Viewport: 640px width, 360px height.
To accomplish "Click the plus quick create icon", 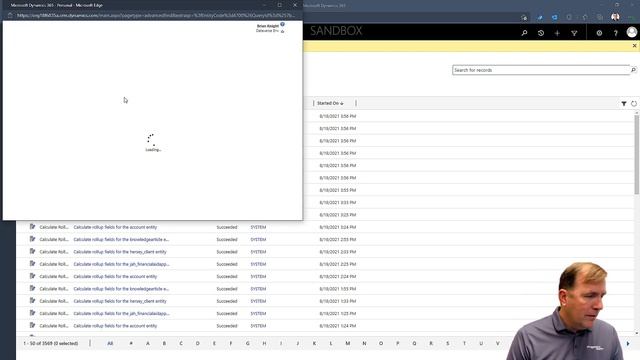I will point(557,33).
